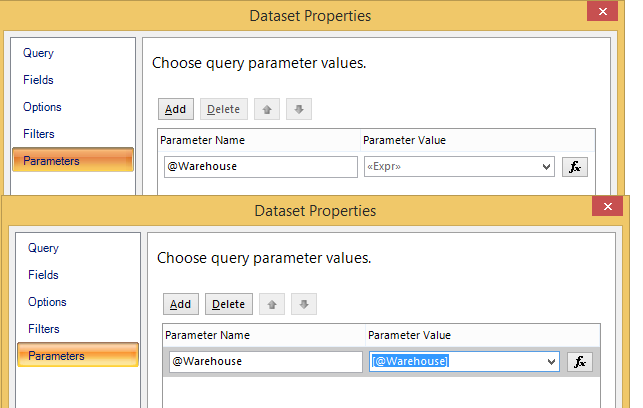Image resolution: width=643 pixels, height=408 pixels.
Task: Go to Filters page in front dialog
Action: pyautogui.click(x=44, y=329)
